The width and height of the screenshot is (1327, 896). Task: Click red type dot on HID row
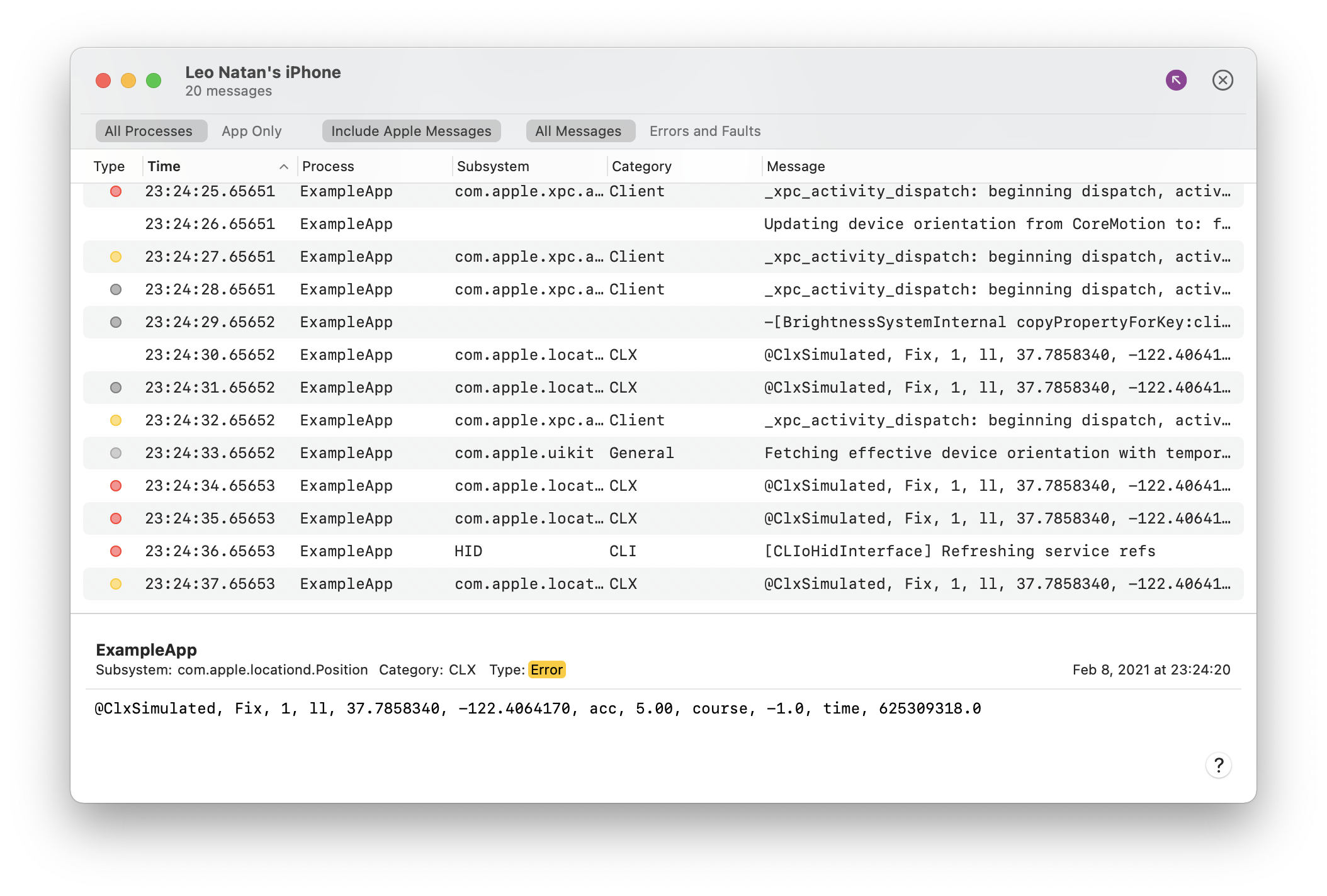[x=116, y=551]
